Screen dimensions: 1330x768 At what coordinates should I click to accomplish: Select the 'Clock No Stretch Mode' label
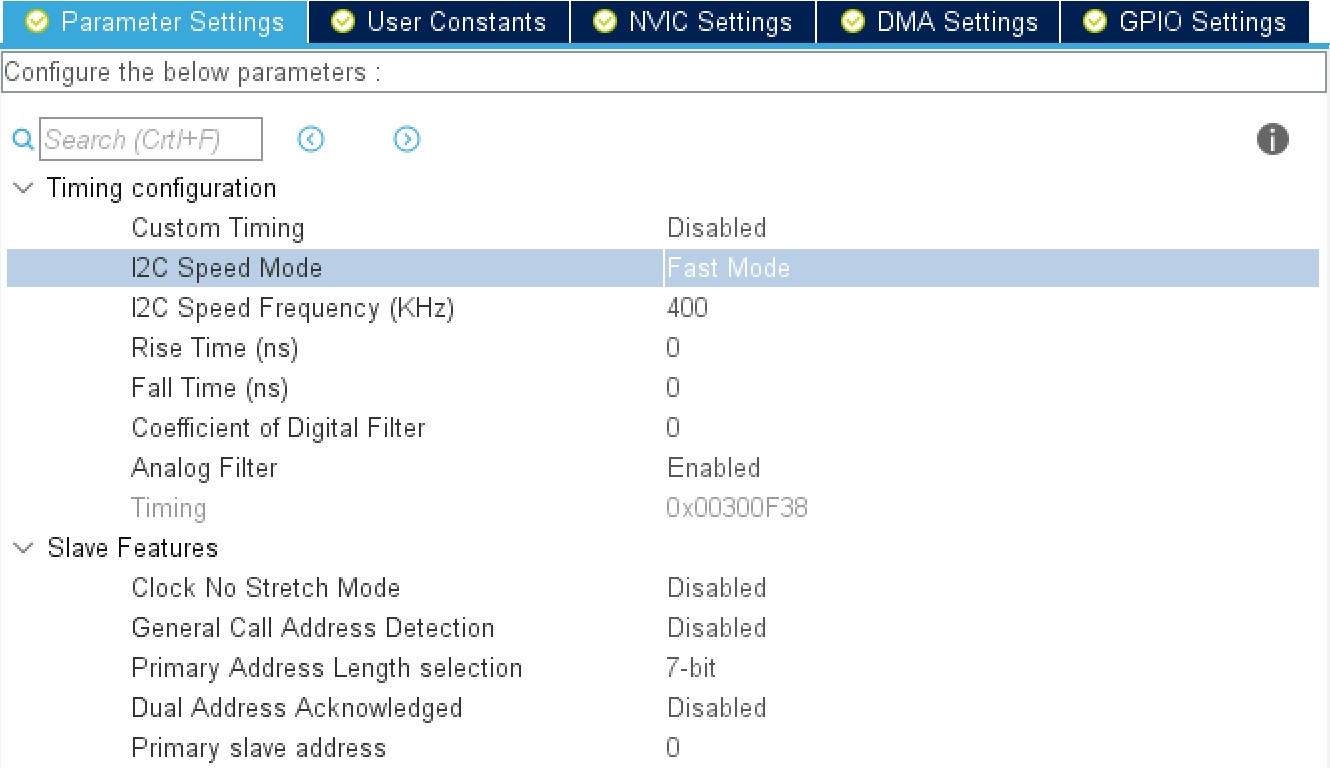coord(266,588)
